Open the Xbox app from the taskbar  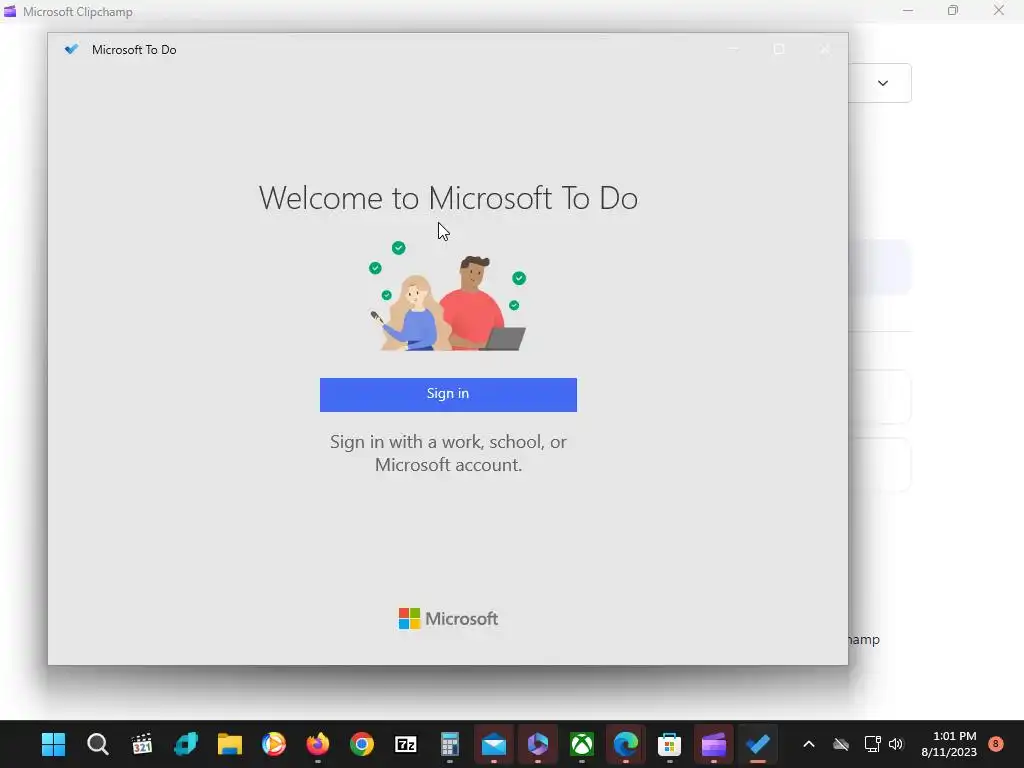[x=582, y=744]
